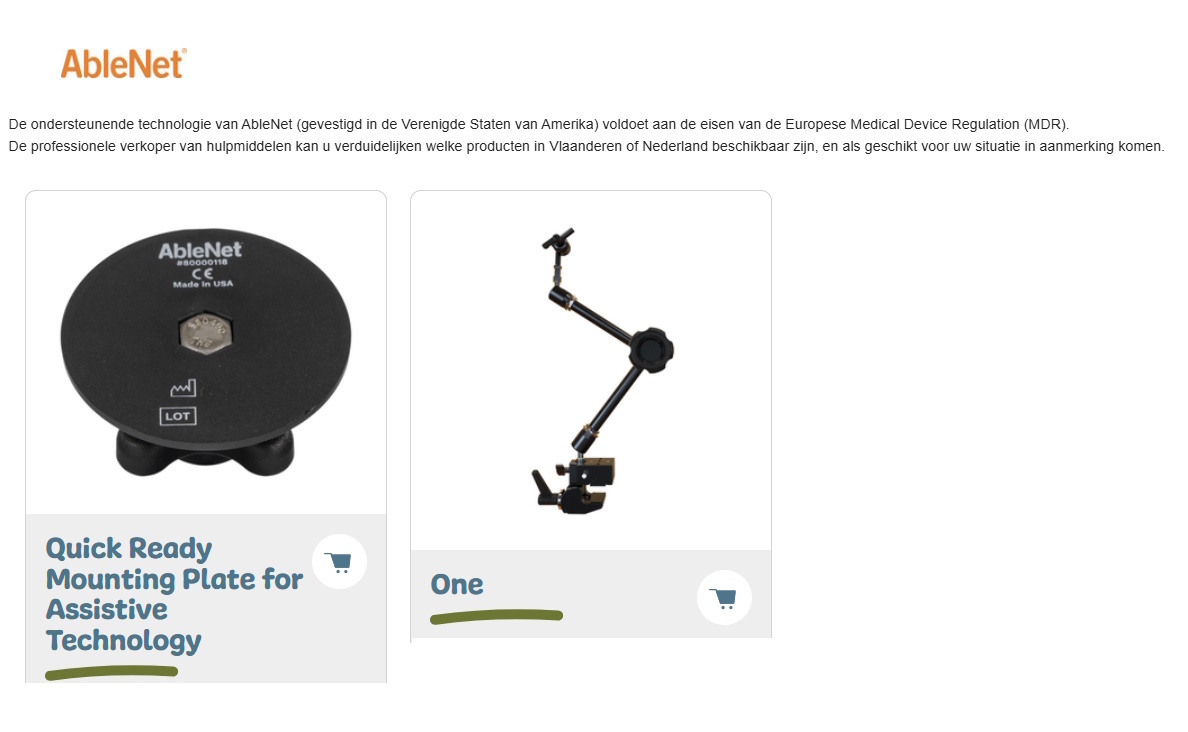Click the cart icon for One
The width and height of the screenshot is (1188, 732).
[724, 597]
